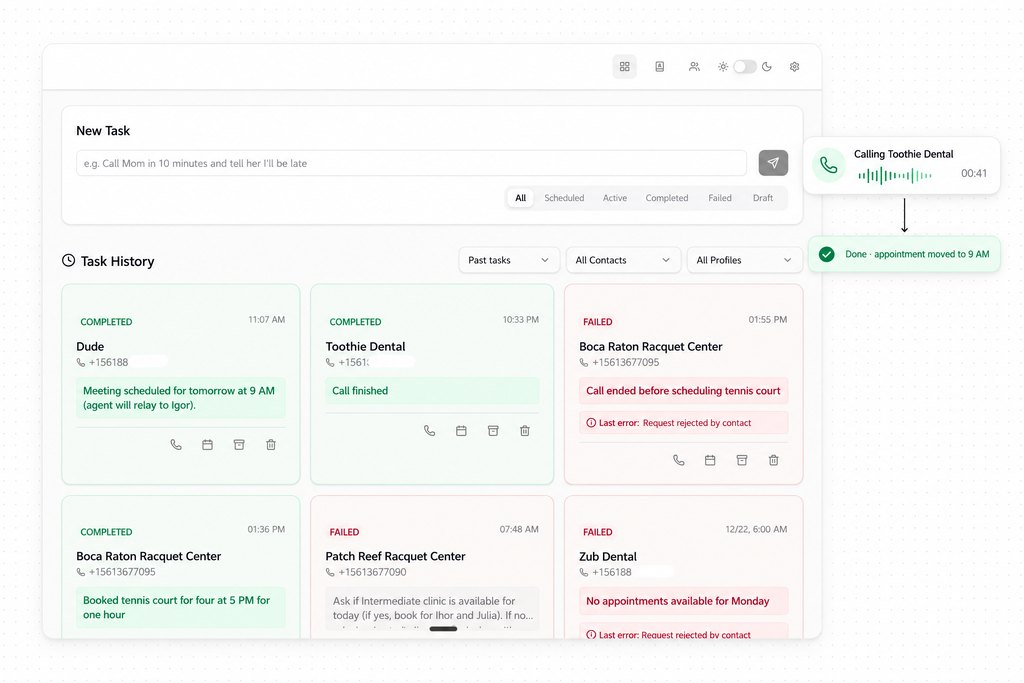Click the Zub Dental card title

[607, 556]
